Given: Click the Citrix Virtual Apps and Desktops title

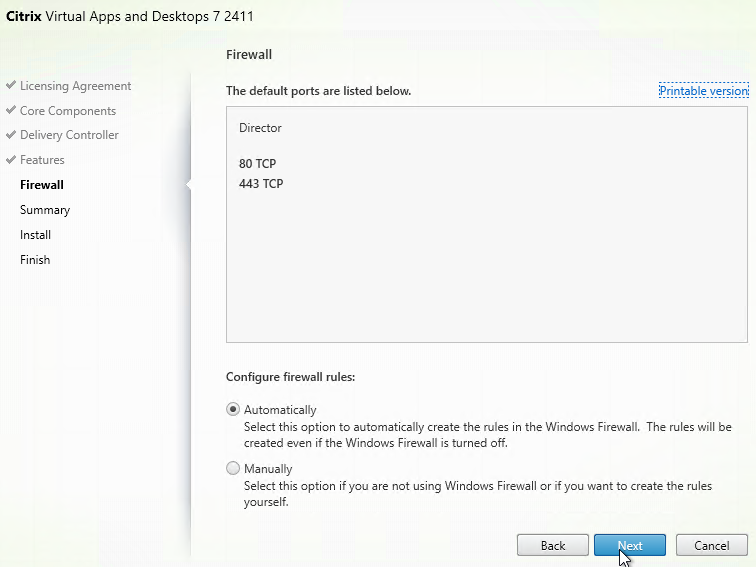Looking at the screenshot, I should tap(130, 16).
